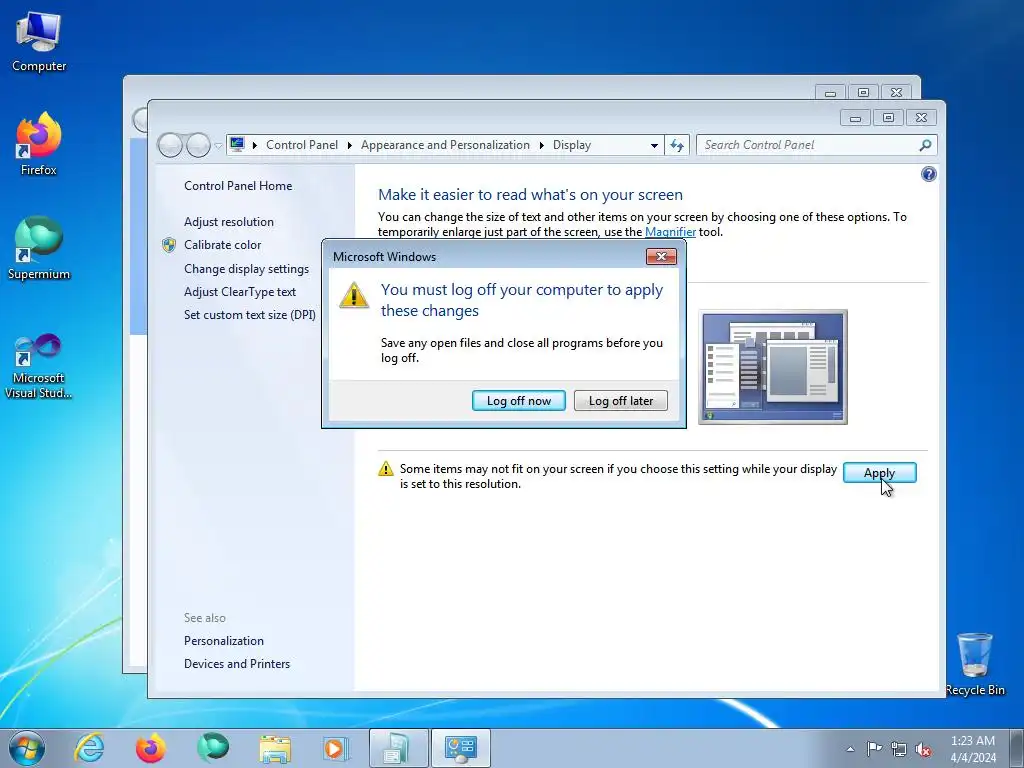Launch Internet Explorer from the taskbar
This screenshot has height=768, width=1024.
click(89, 748)
